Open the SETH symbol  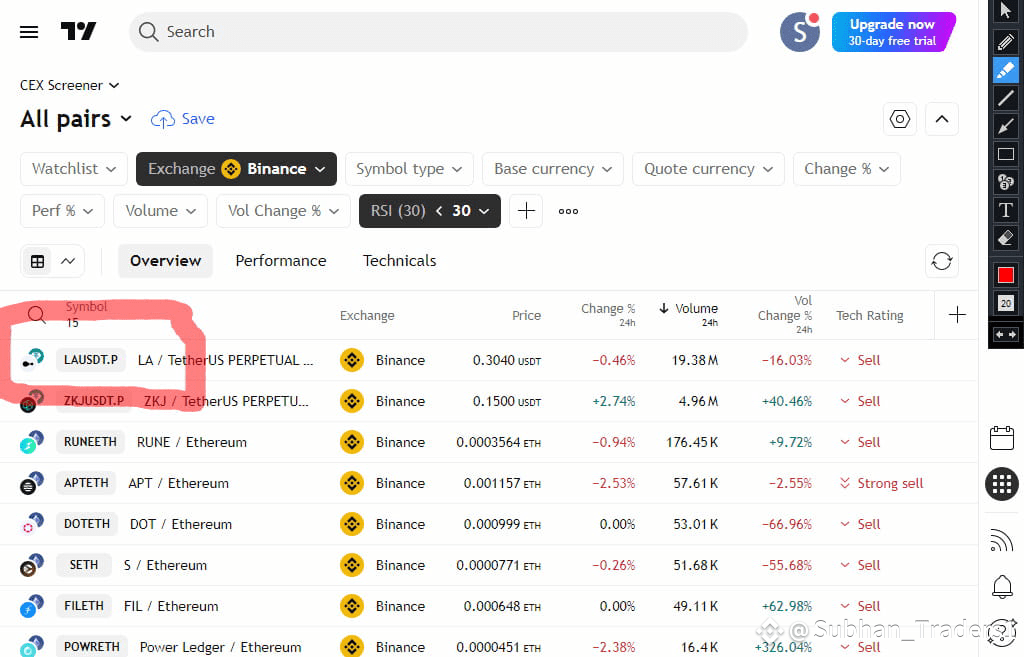click(84, 565)
